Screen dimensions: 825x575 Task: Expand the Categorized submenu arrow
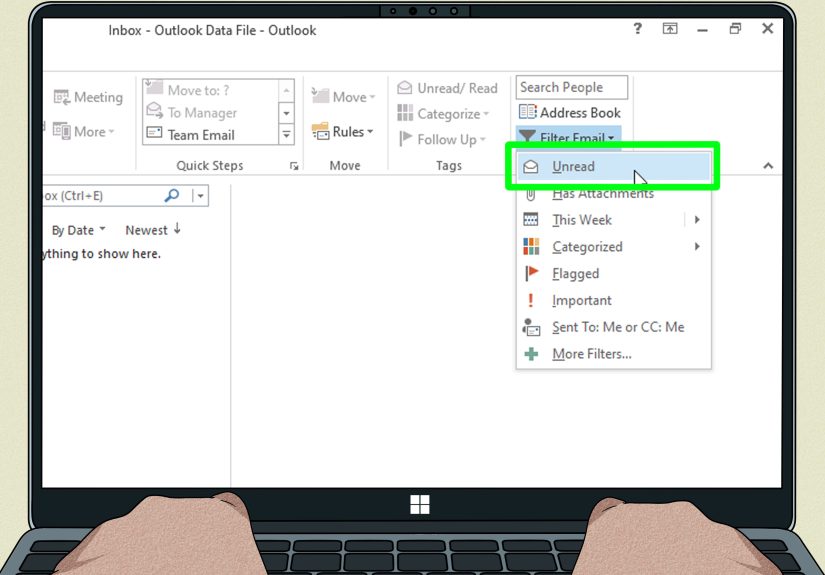point(697,246)
